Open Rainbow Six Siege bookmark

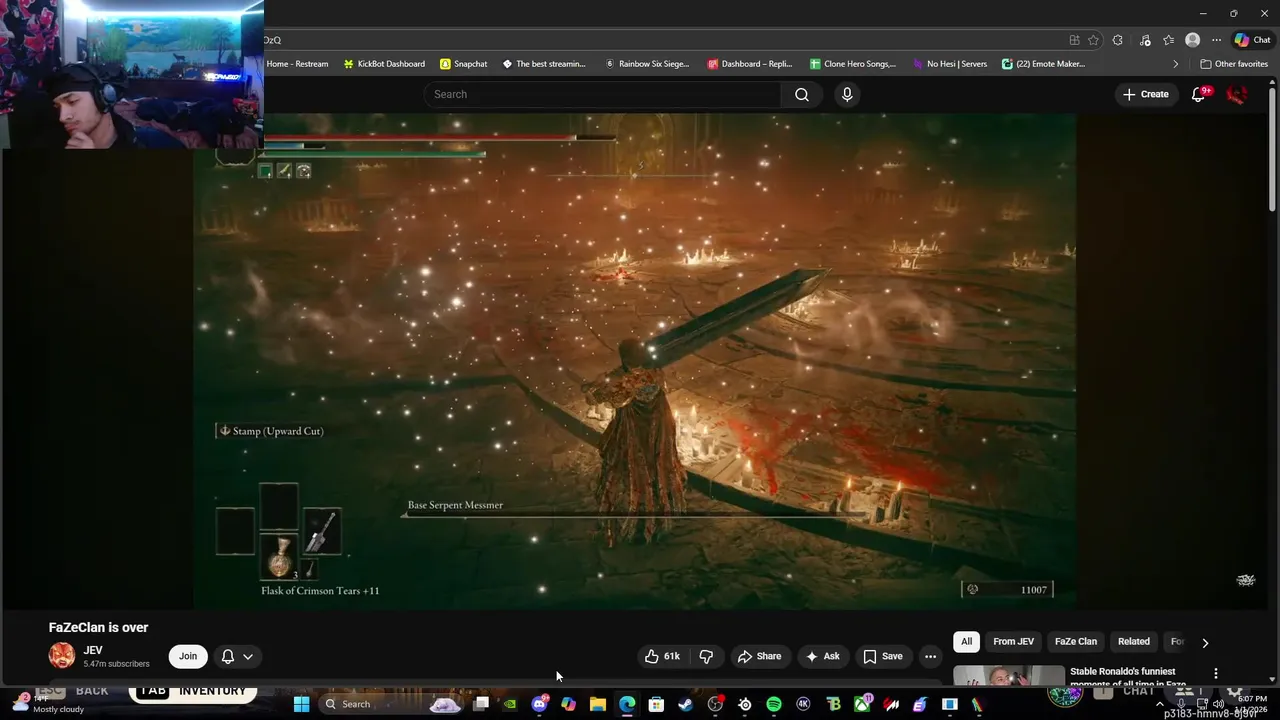coord(647,64)
